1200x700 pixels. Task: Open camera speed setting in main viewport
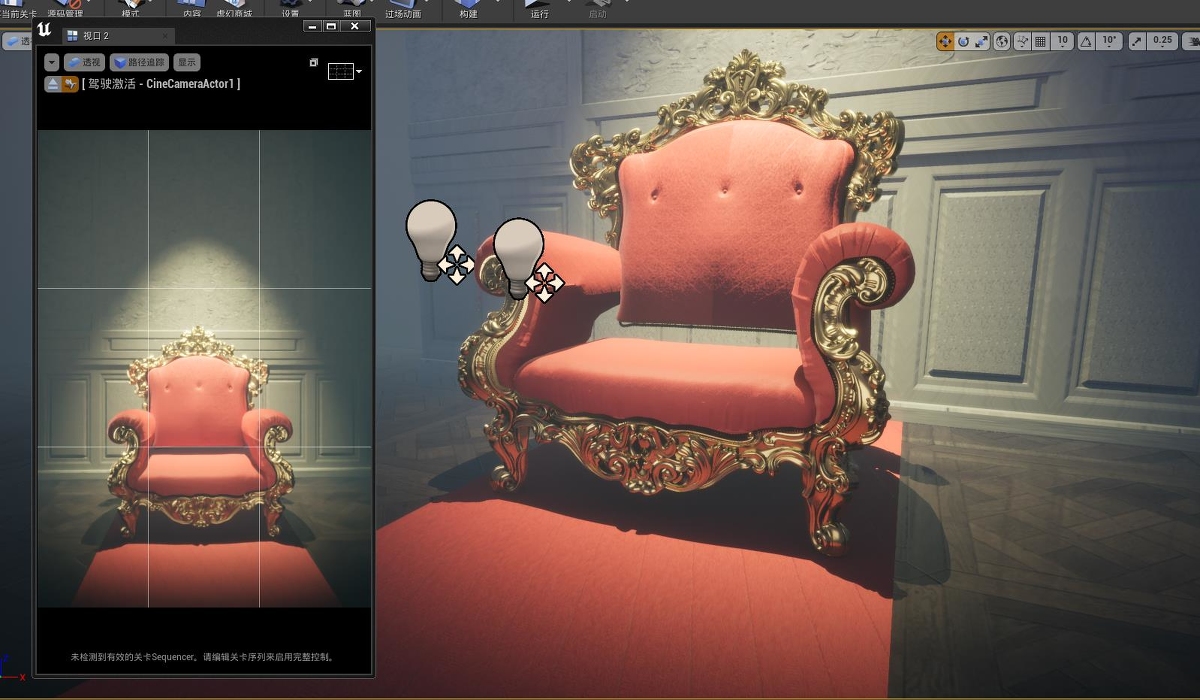(x=1190, y=41)
